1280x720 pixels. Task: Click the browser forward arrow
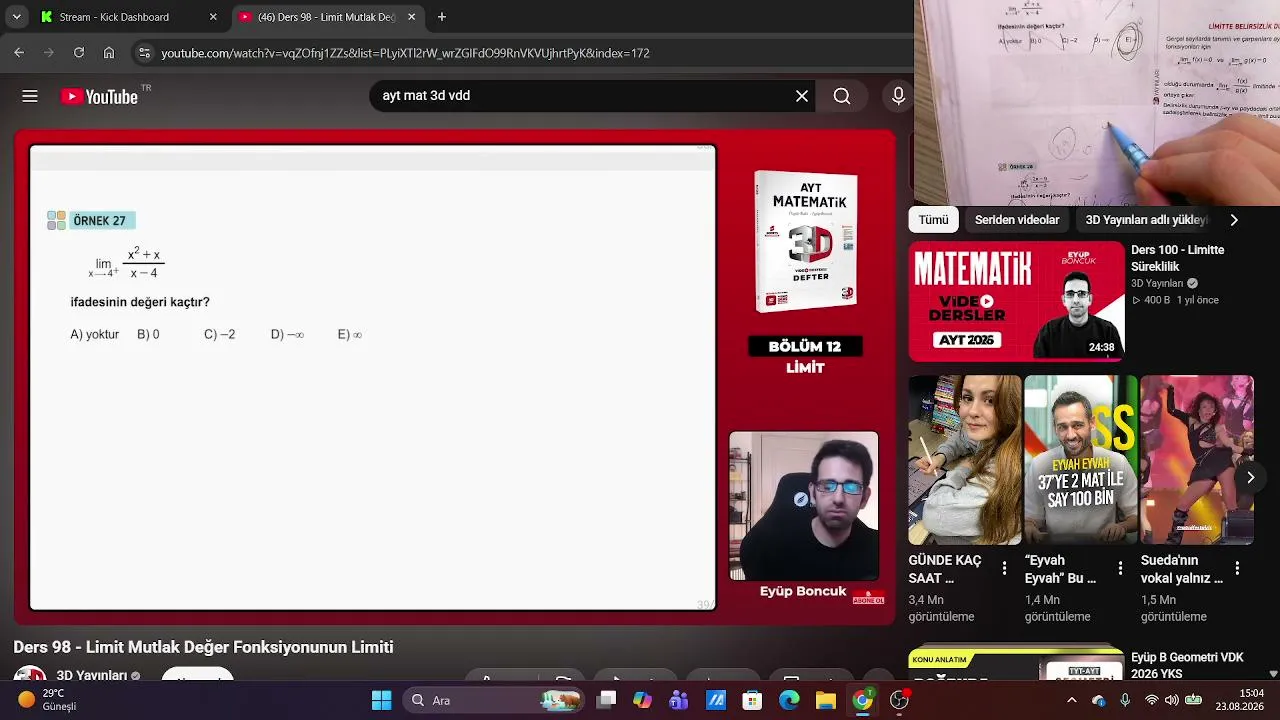(48, 53)
